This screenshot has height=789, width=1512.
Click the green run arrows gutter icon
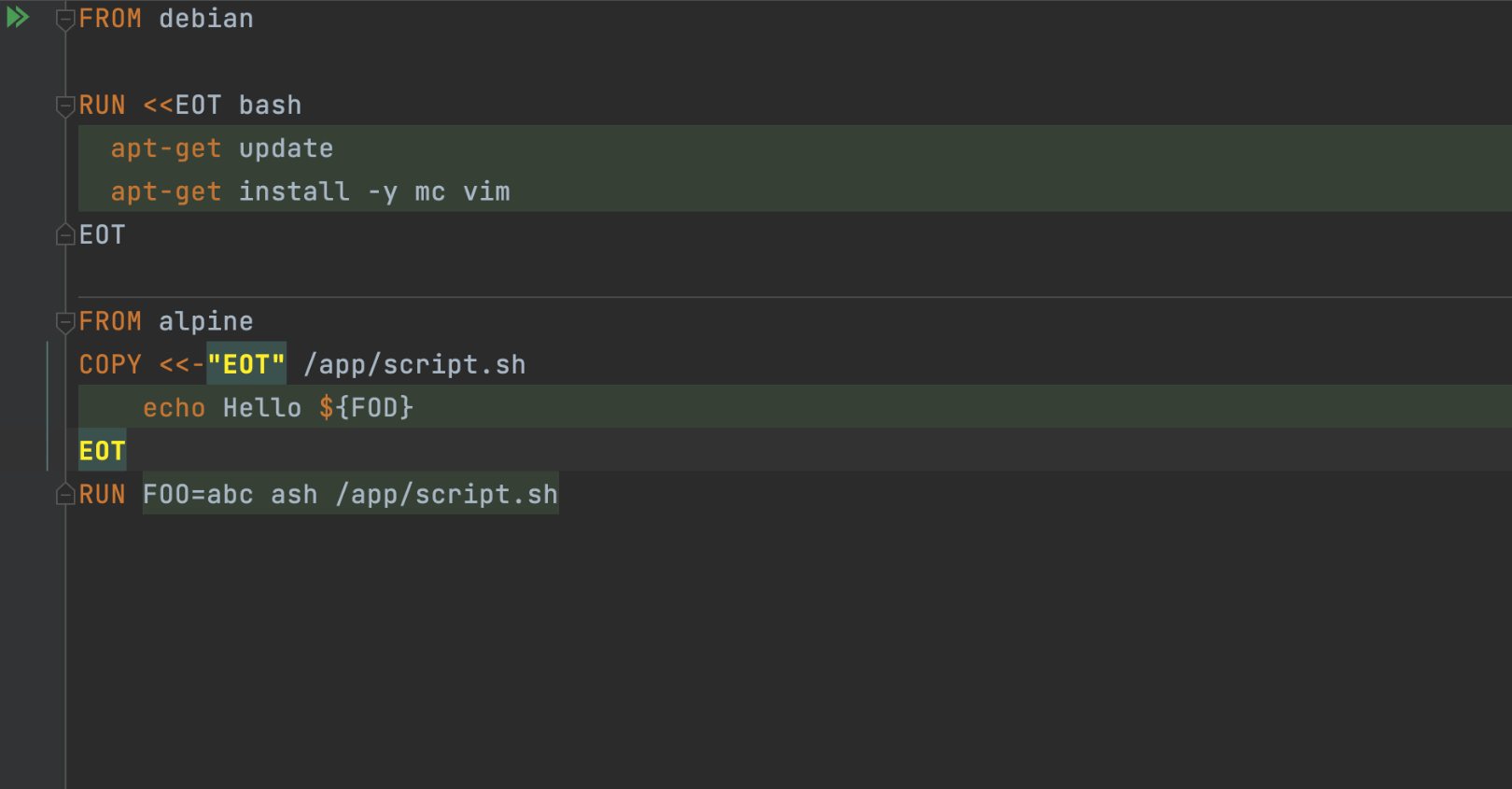[18, 17]
